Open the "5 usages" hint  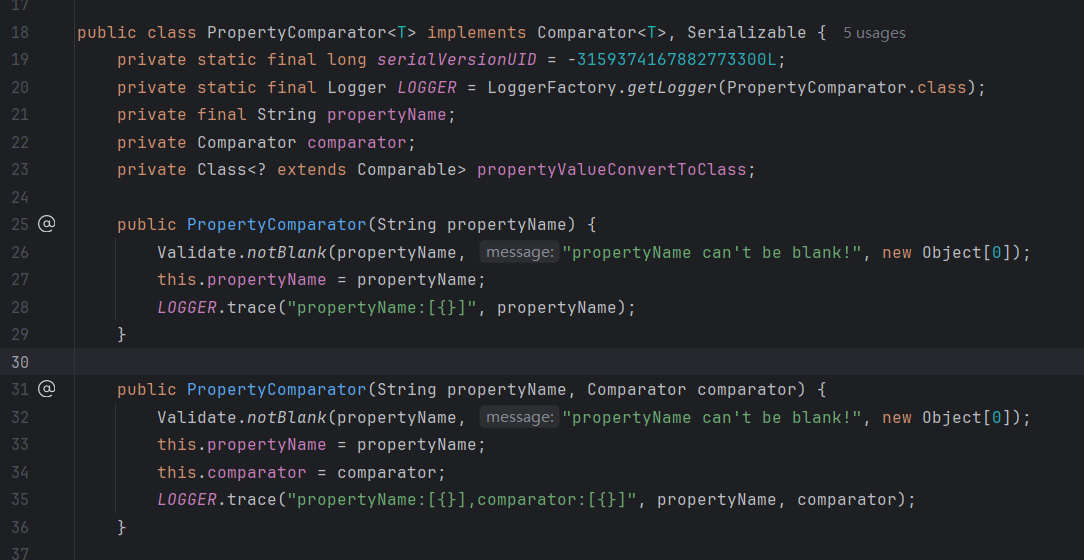tap(873, 33)
